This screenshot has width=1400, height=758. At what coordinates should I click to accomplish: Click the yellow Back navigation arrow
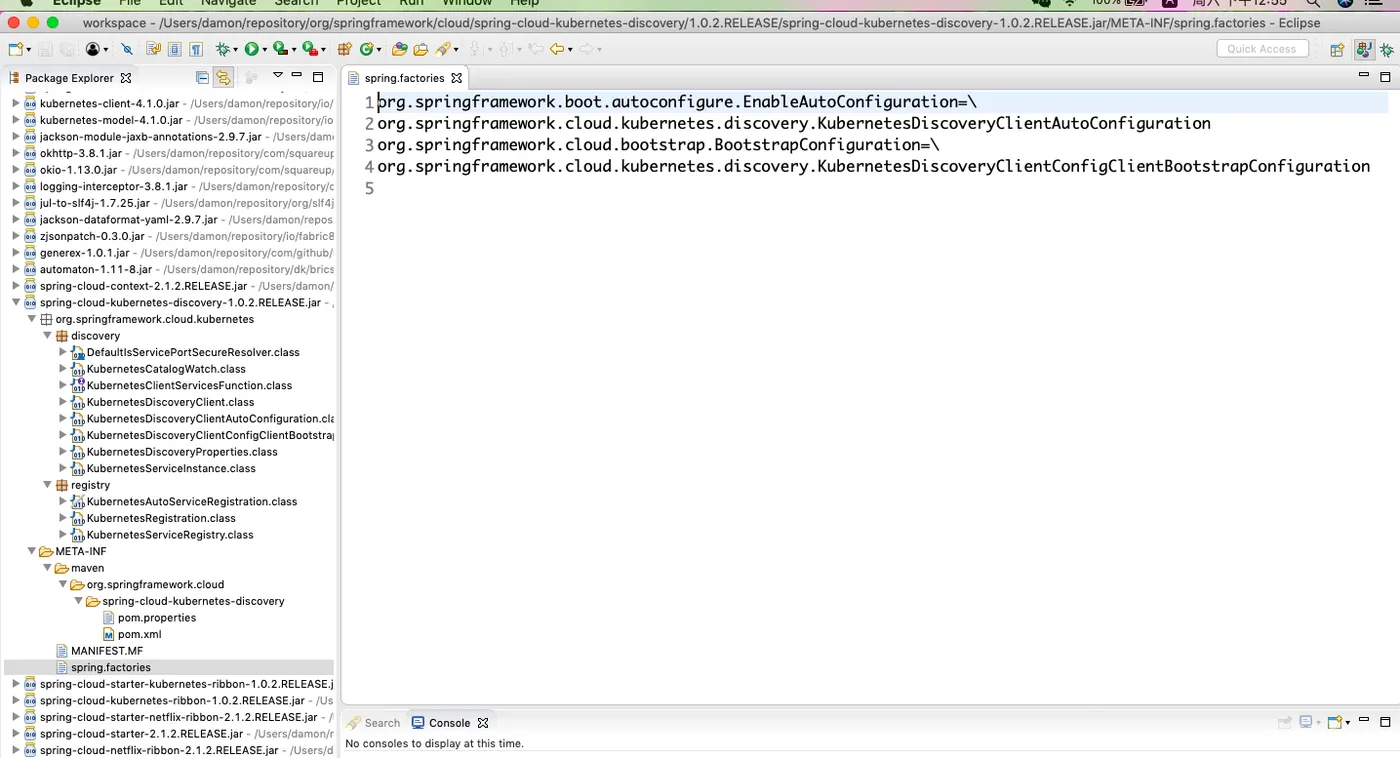point(557,49)
